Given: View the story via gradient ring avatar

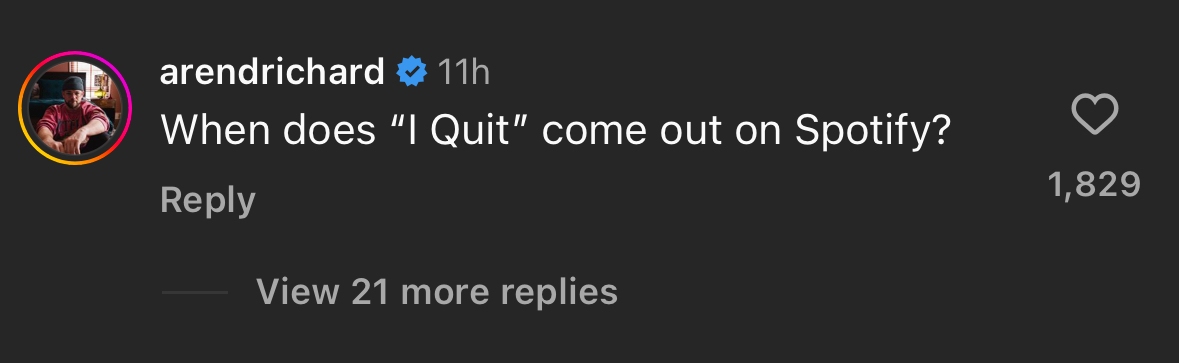Looking at the screenshot, I should (75, 108).
